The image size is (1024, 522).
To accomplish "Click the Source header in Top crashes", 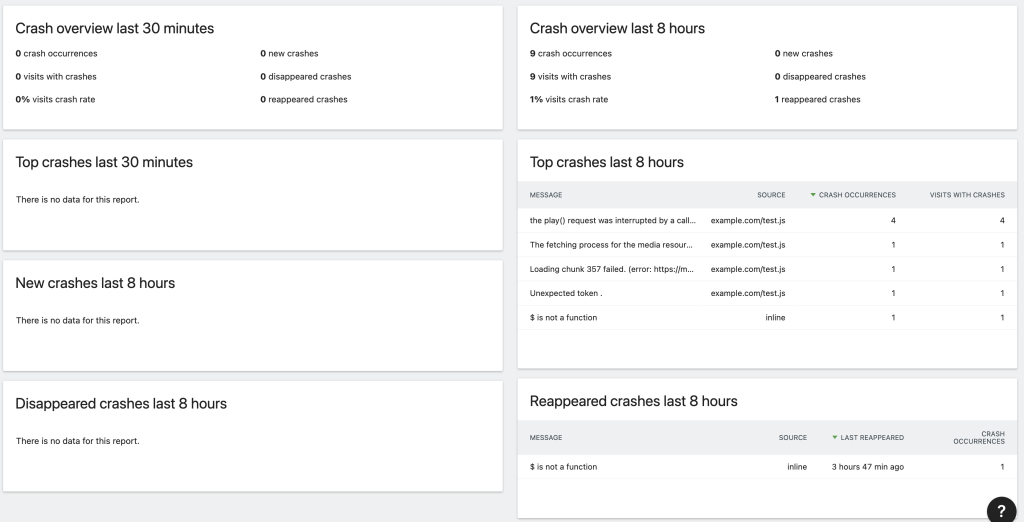I will coord(771,195).
